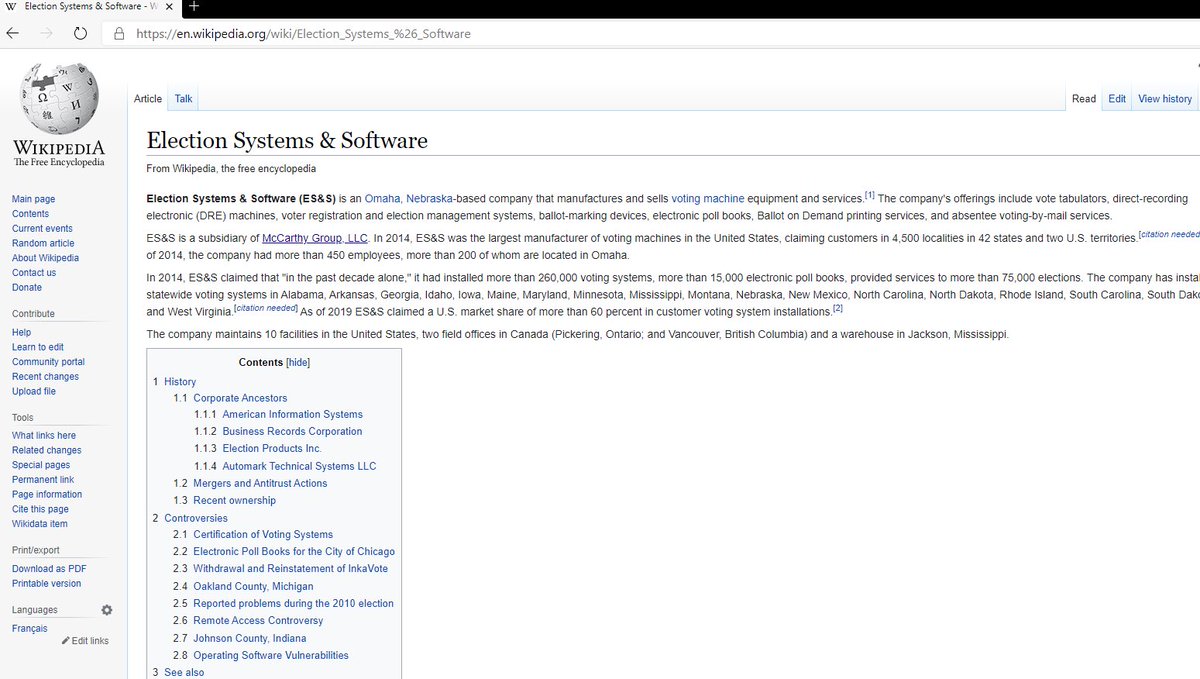This screenshot has height=679, width=1200.
Task: Jump to Operating Software Vulnerabilities
Action: click(x=261, y=655)
